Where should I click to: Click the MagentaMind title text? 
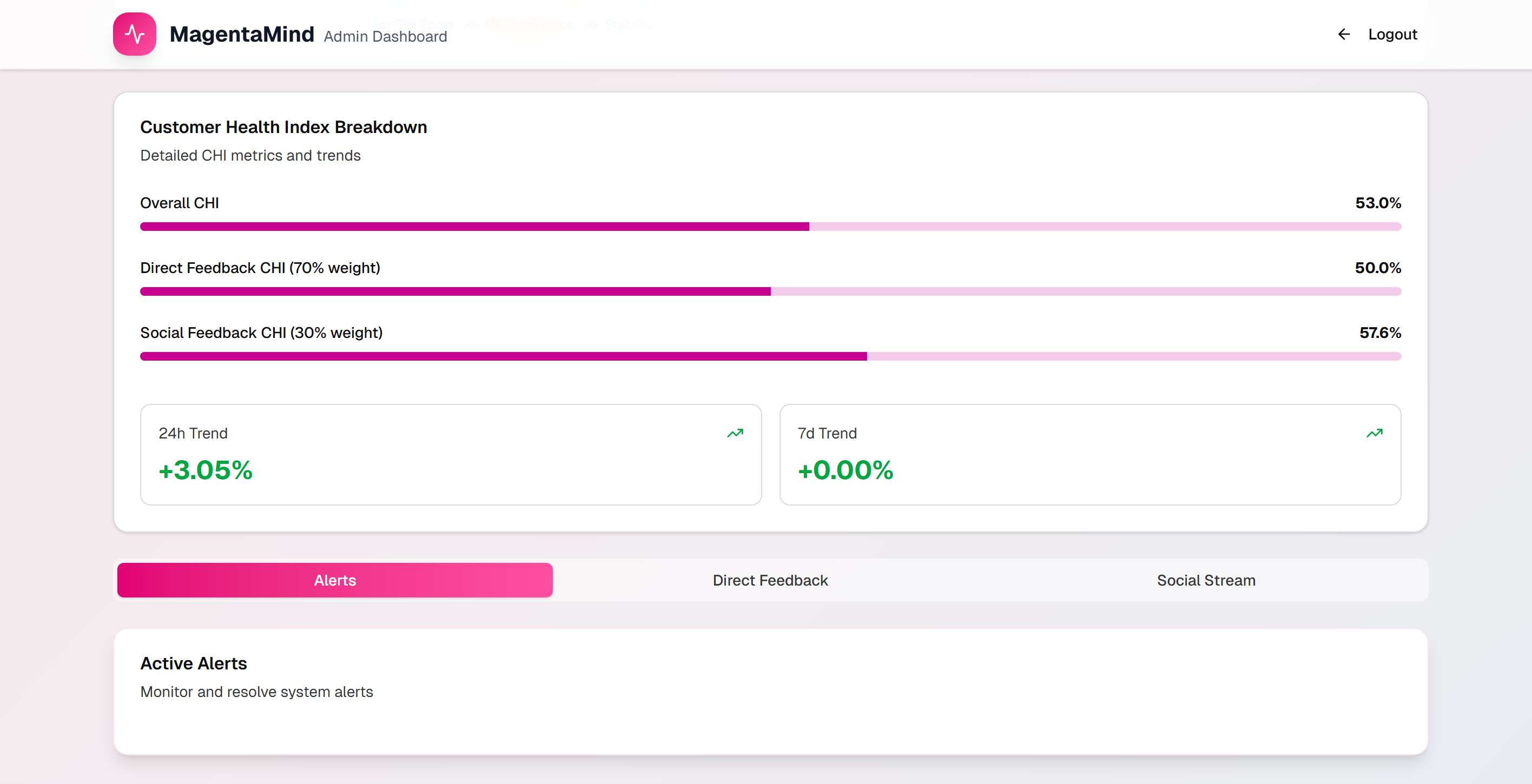tap(241, 35)
